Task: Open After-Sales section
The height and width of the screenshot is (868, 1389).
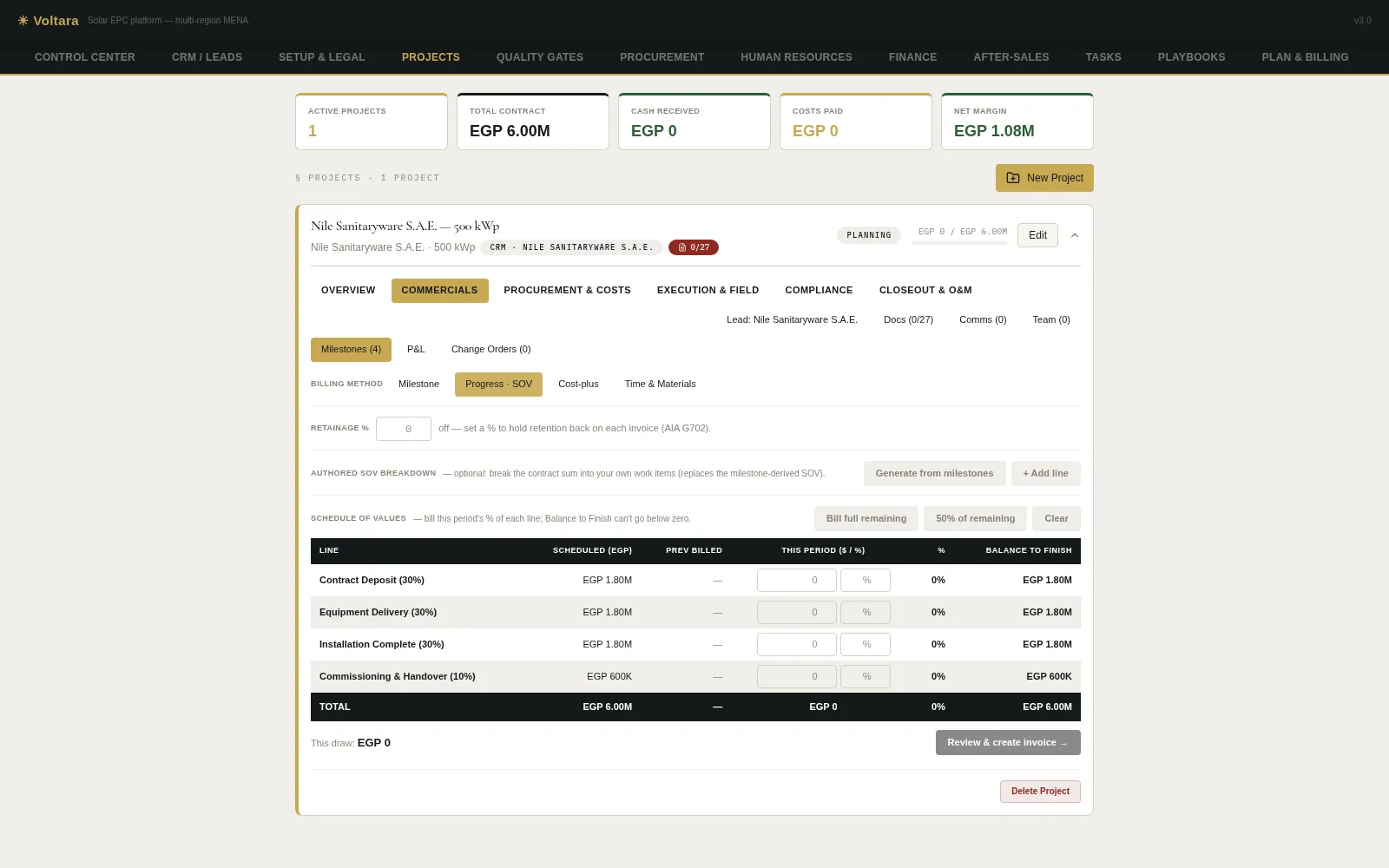Action: 1011,57
